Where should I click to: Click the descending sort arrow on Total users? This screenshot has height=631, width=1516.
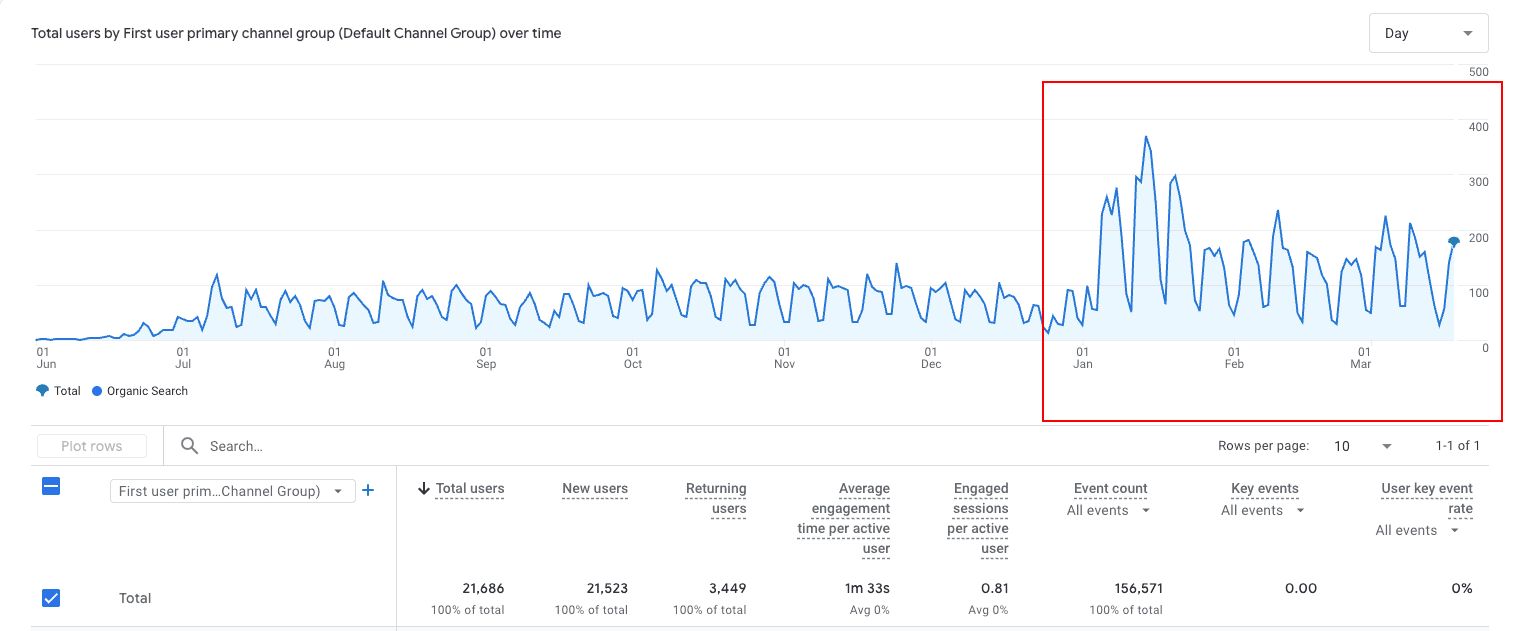coord(424,488)
